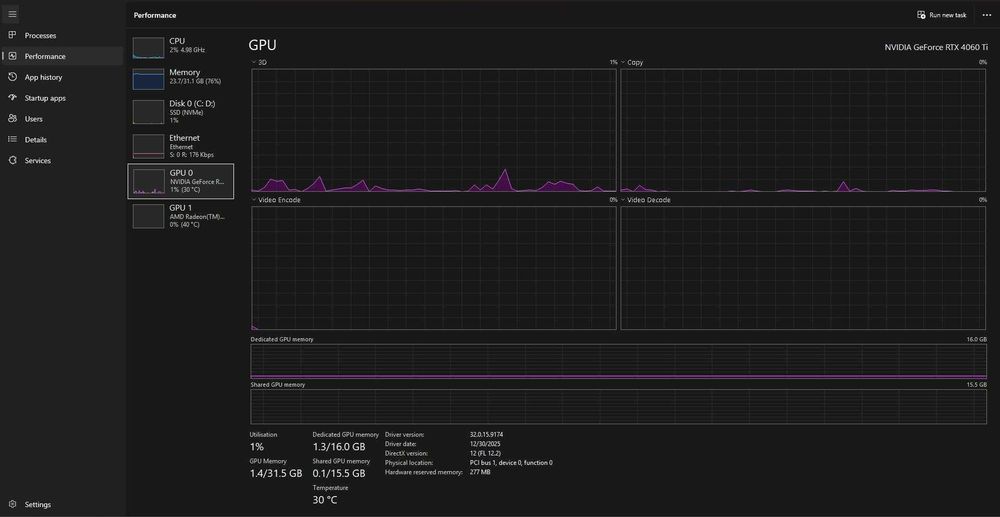
Task: Open the Processes page icon
Action: [12, 35]
